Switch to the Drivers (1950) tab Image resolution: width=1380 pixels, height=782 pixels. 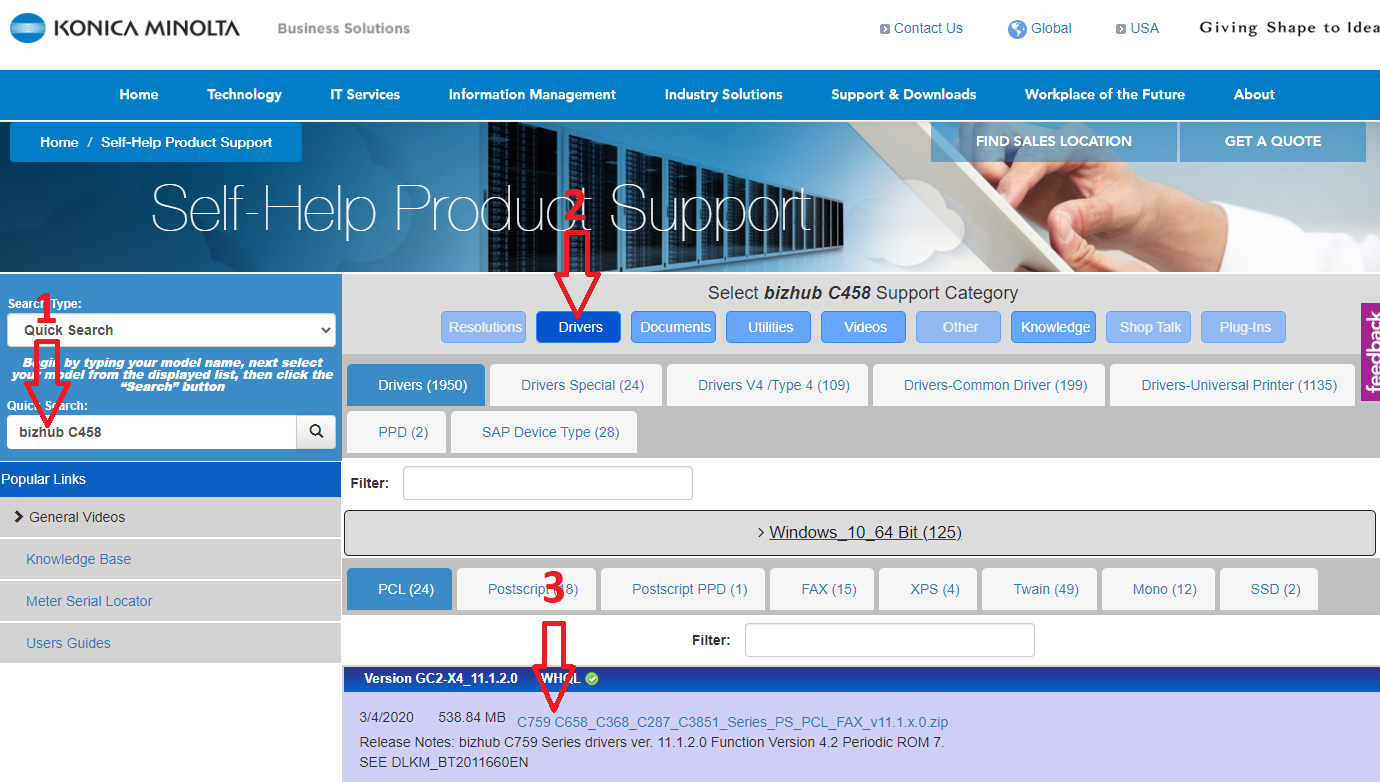416,385
